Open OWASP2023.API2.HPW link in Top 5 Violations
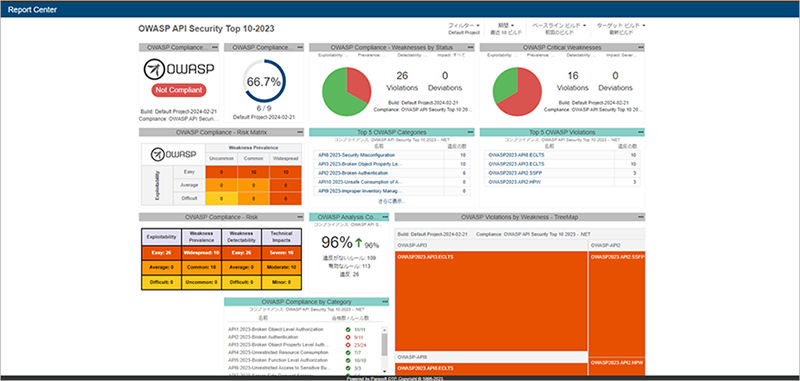The height and width of the screenshot is (381, 800). pyautogui.click(x=513, y=182)
